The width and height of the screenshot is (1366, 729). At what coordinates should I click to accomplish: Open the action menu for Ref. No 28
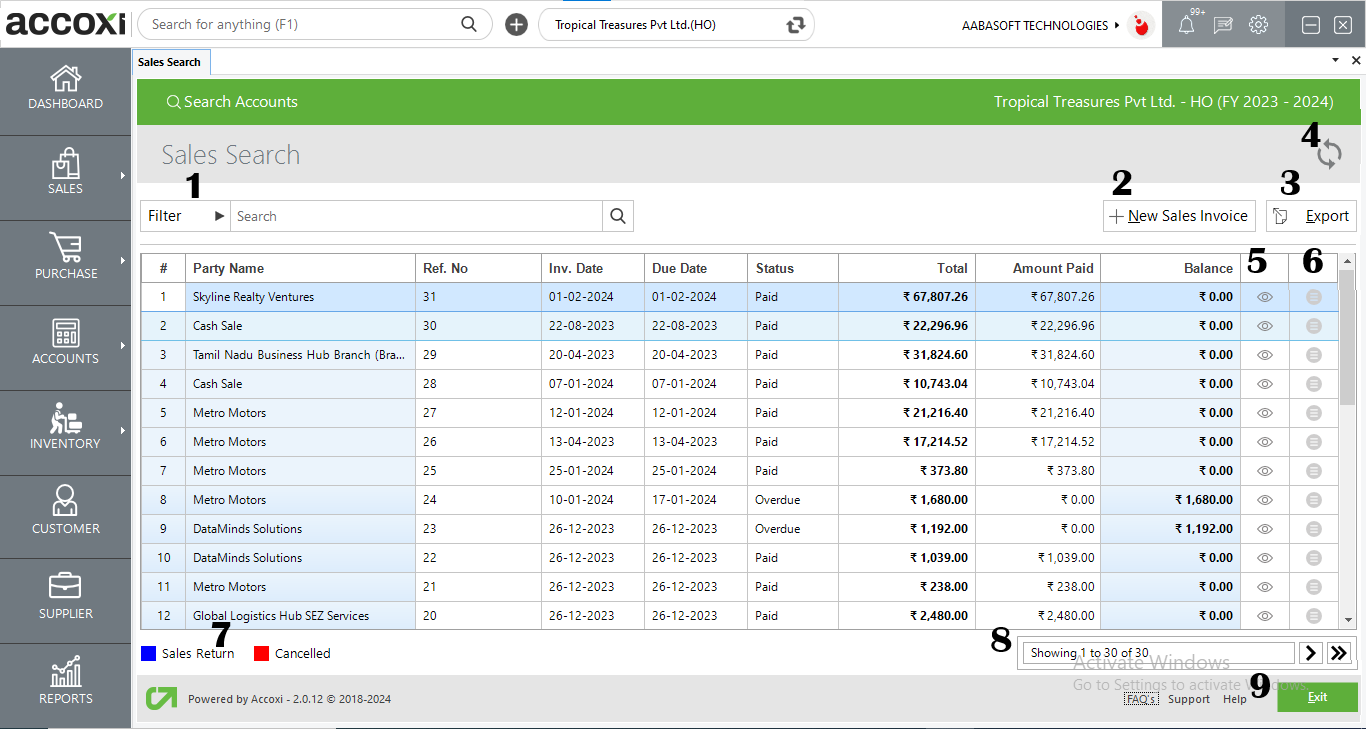coord(1314,384)
